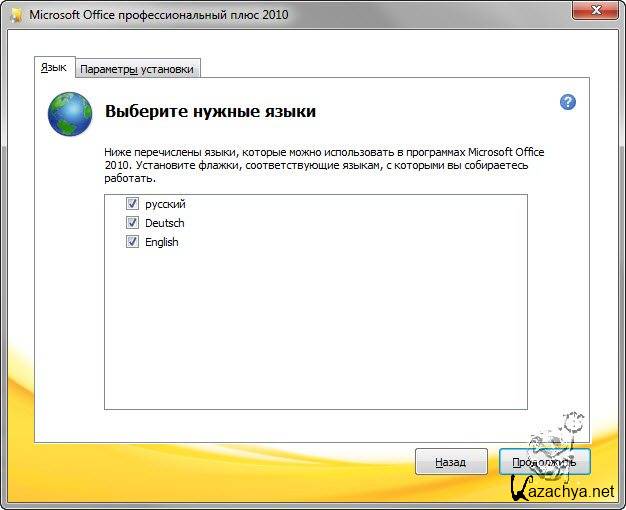626x510 pixels.
Task: Open help via the blue question mark icon
Action: (568, 102)
